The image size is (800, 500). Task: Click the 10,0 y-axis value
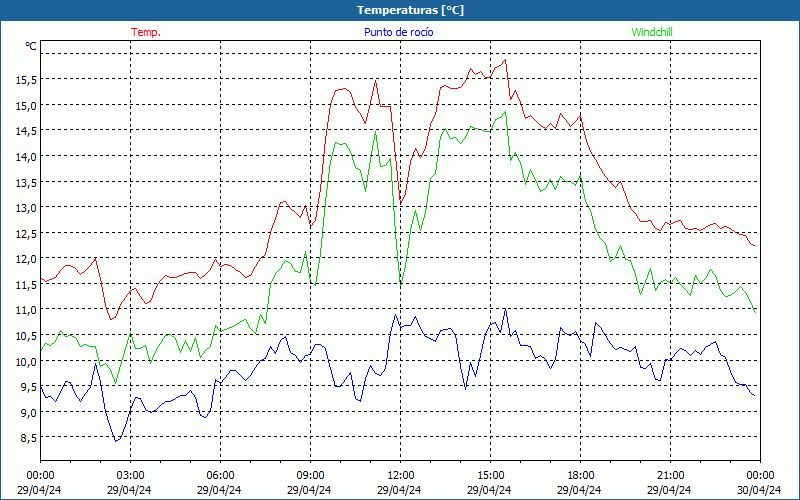click(x=26, y=361)
